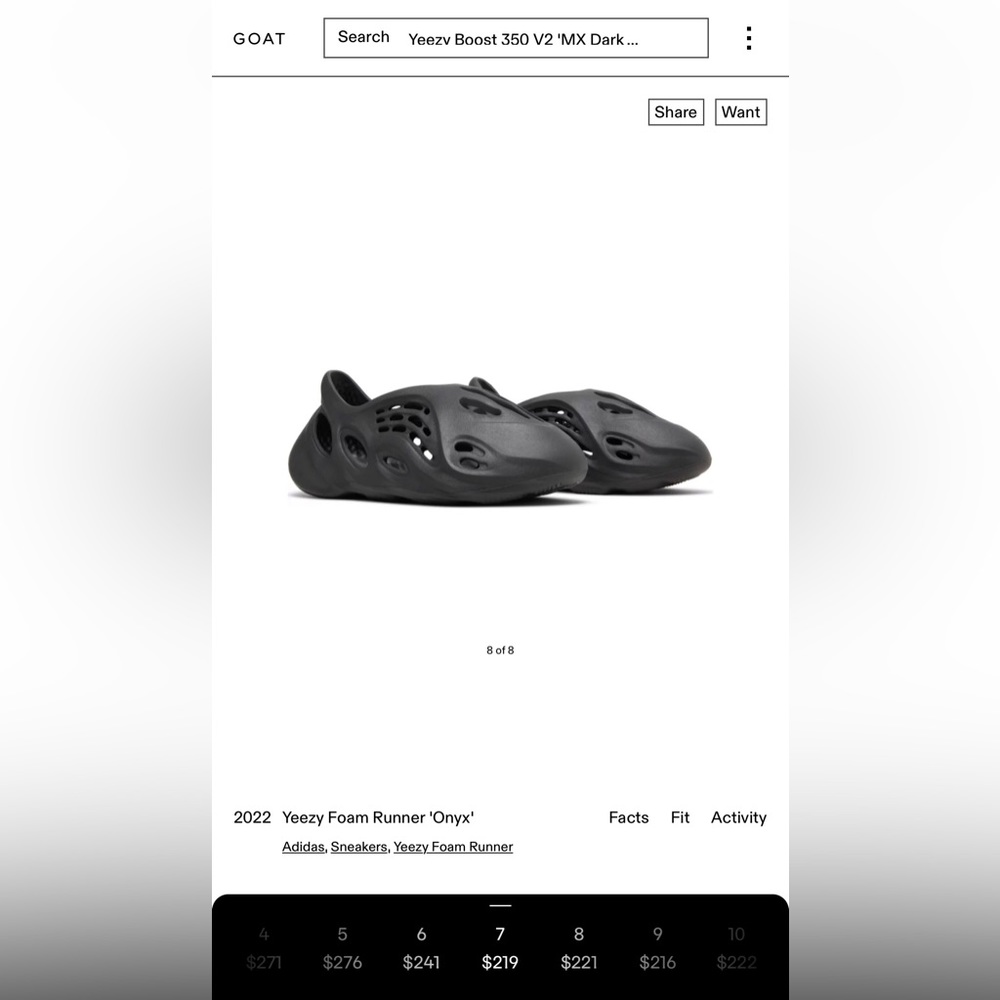The width and height of the screenshot is (1000, 1000).
Task: Select size 10 priced at $222
Action: [737, 948]
